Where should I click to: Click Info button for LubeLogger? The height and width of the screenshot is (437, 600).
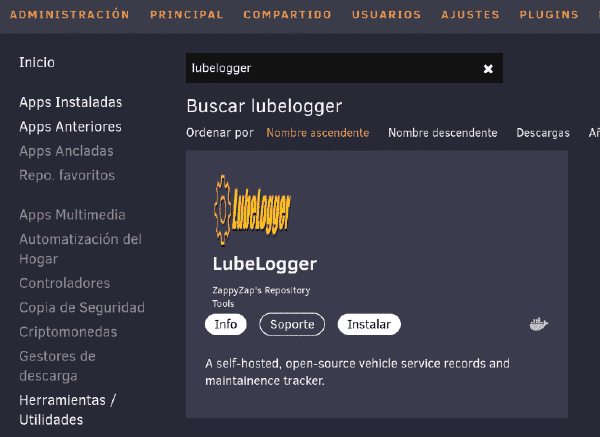[225, 324]
